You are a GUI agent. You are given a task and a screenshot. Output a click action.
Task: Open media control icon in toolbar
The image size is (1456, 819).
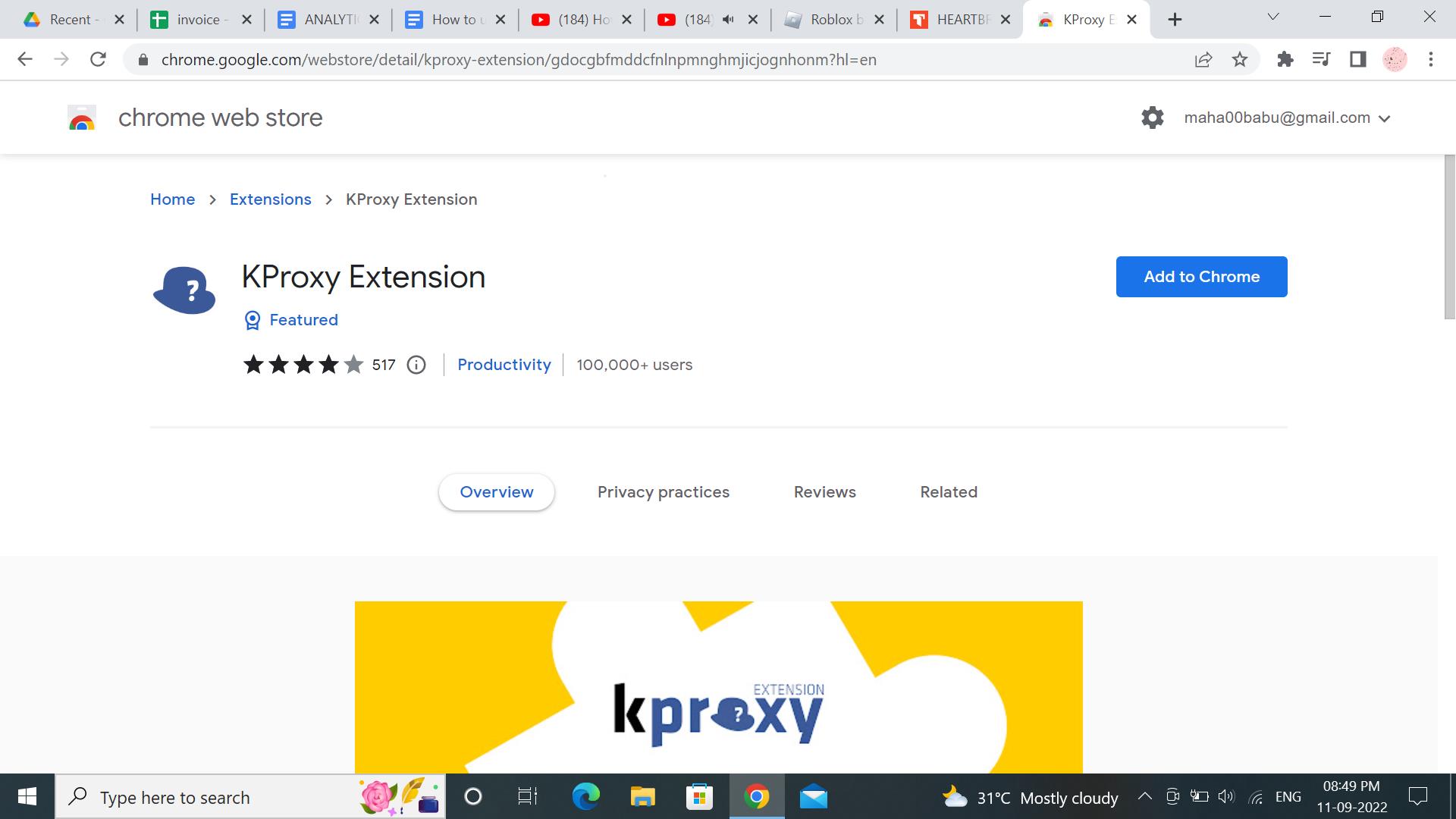pos(1322,59)
